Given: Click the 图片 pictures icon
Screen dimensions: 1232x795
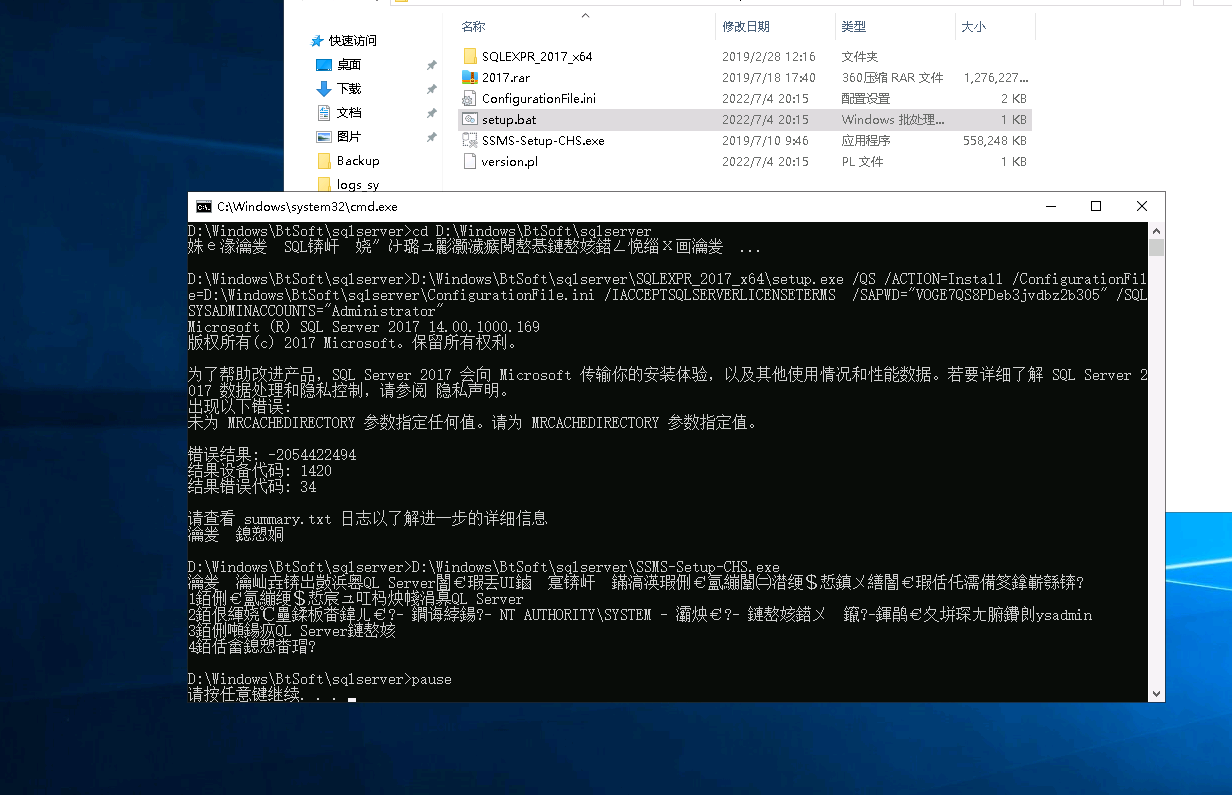Looking at the screenshot, I should (x=324, y=137).
